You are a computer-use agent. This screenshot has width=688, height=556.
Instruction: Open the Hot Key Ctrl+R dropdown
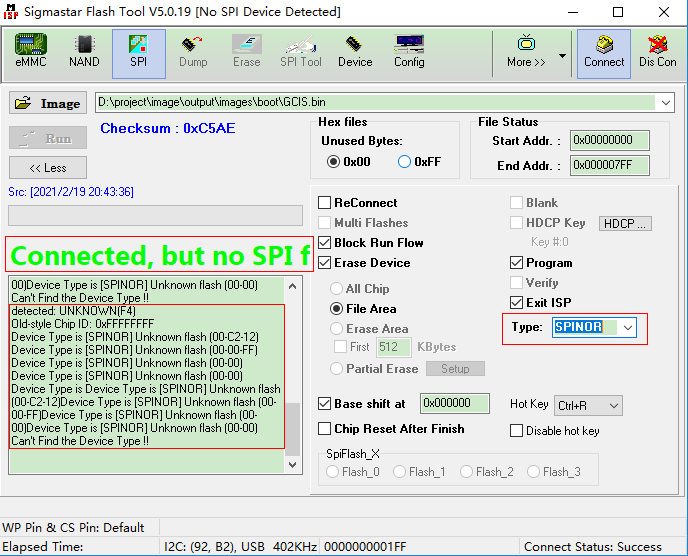pos(588,405)
